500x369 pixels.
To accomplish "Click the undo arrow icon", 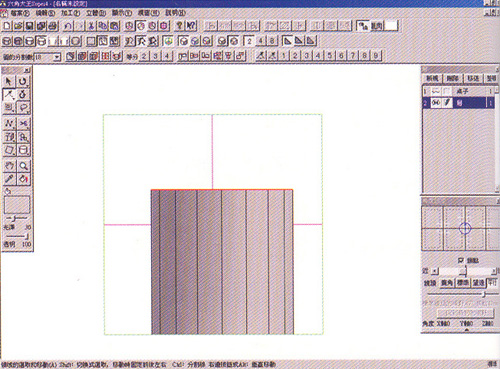I will [68, 26].
